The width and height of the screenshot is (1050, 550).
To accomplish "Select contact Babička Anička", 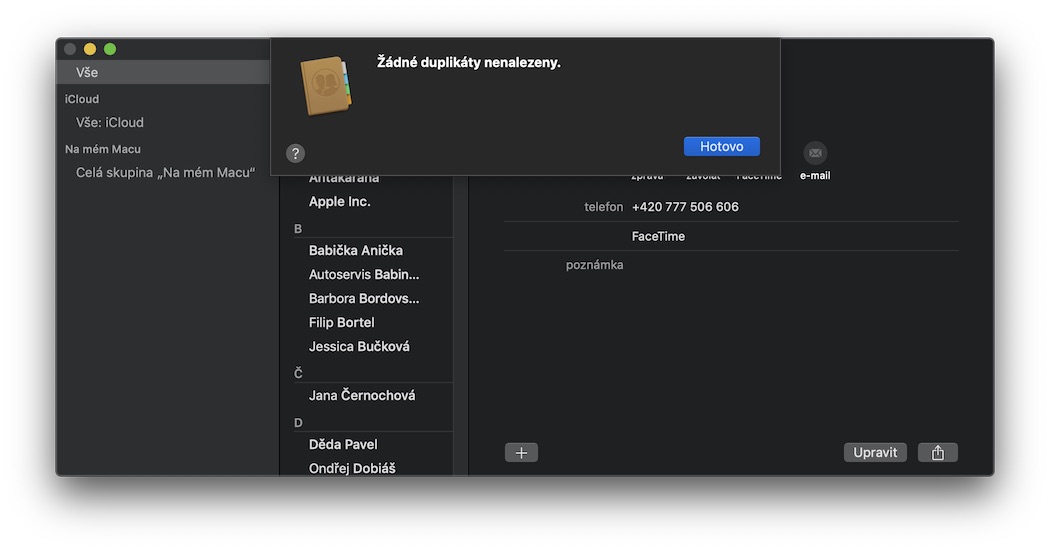I will [356, 251].
